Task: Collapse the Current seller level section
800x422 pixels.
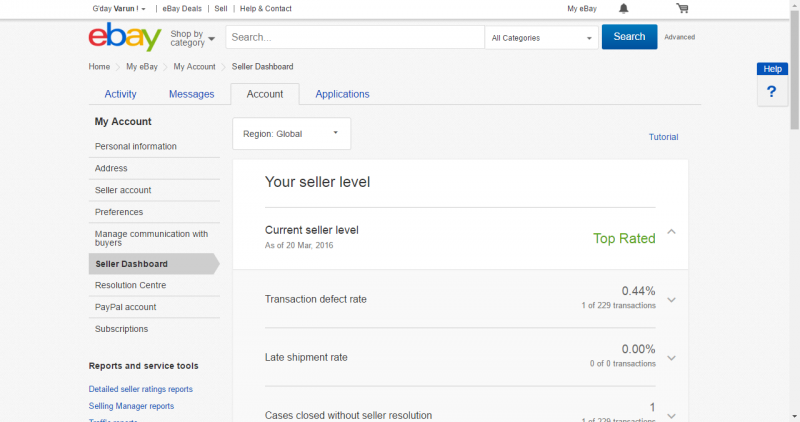Action: tap(671, 232)
